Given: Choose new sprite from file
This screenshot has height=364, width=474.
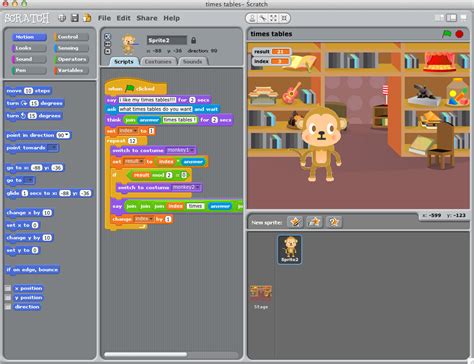Looking at the screenshot, I should point(314,222).
